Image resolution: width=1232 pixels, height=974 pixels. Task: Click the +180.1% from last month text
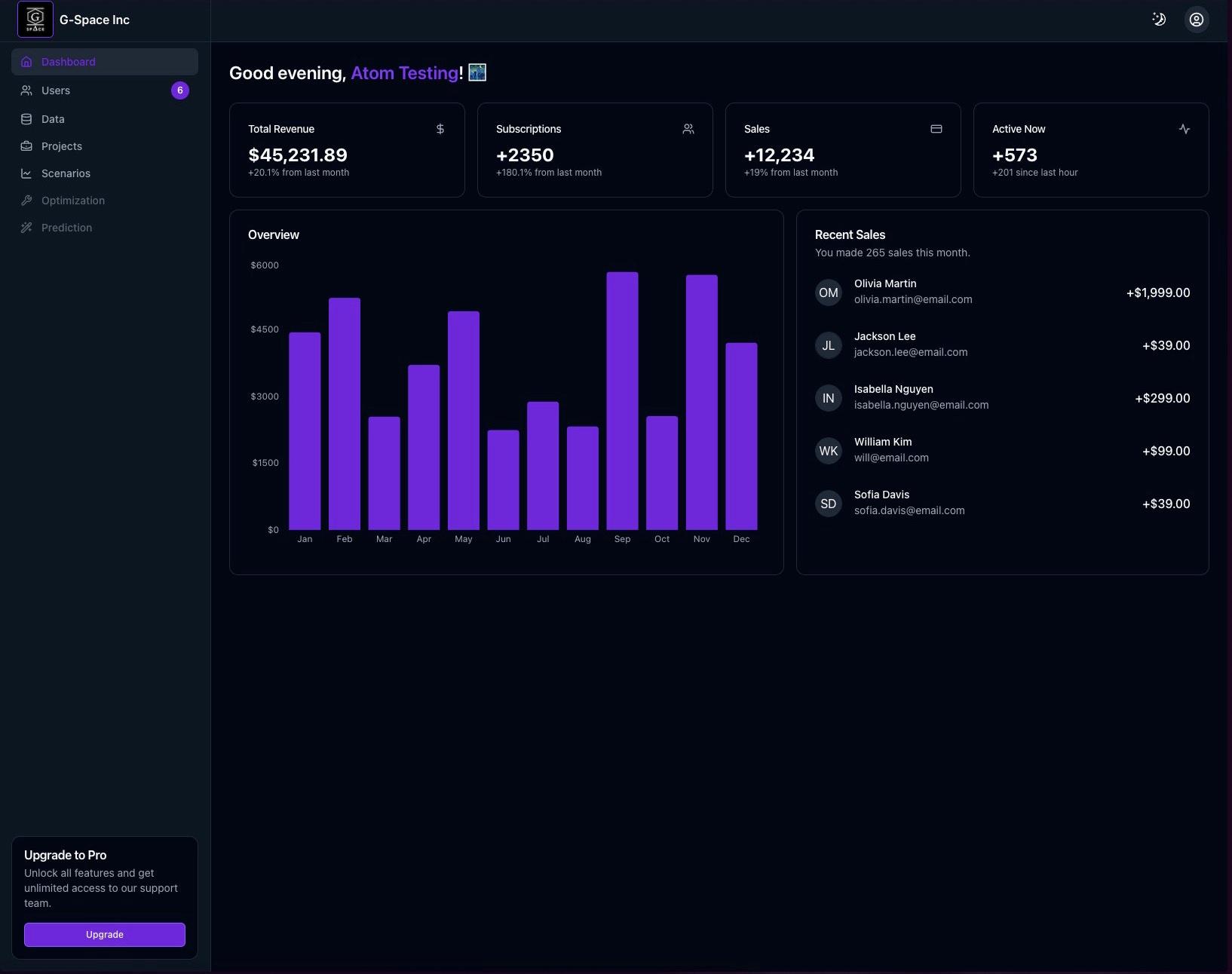(x=549, y=173)
